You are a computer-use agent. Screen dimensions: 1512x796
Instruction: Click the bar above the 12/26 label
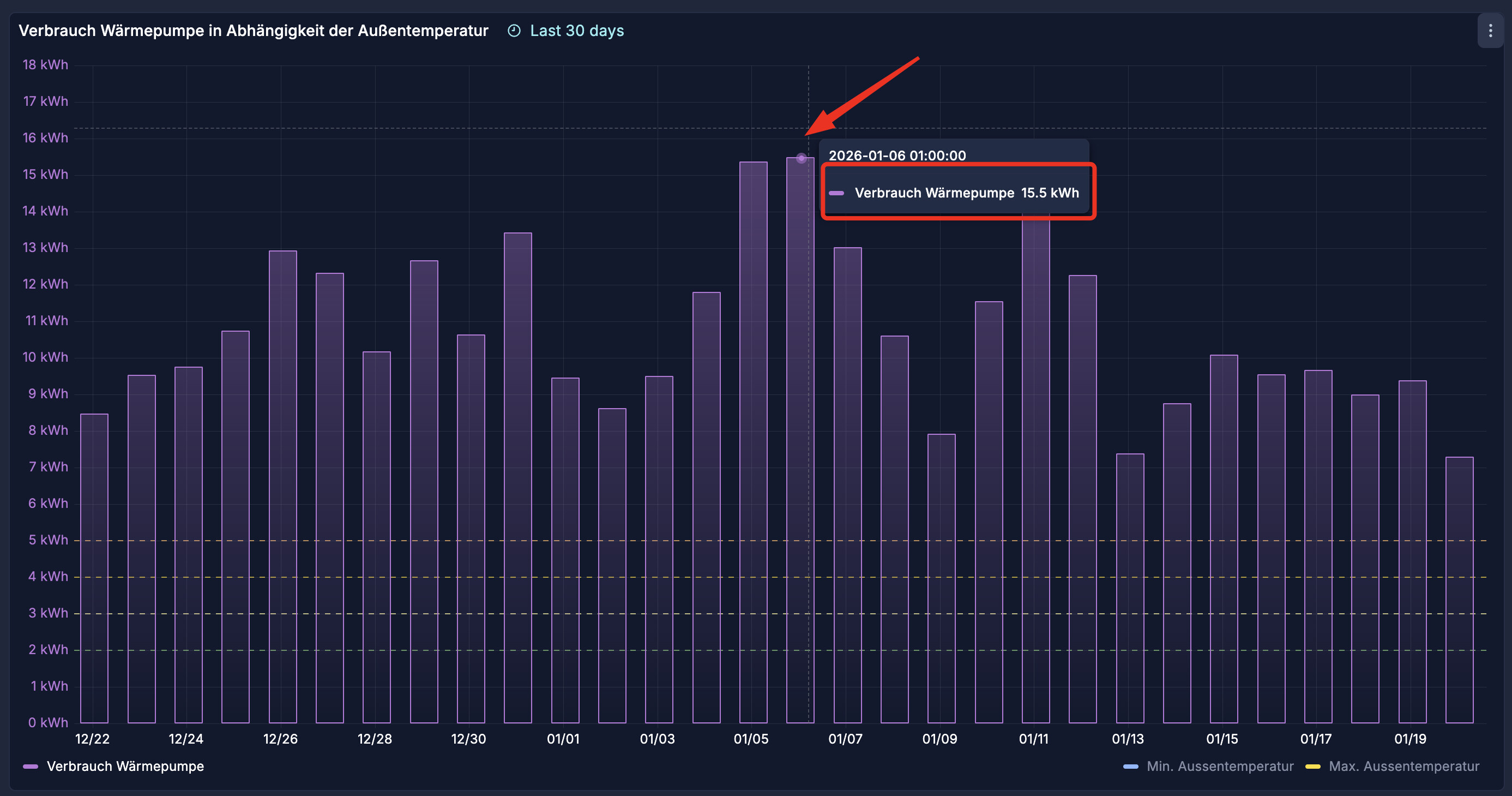tap(283, 487)
